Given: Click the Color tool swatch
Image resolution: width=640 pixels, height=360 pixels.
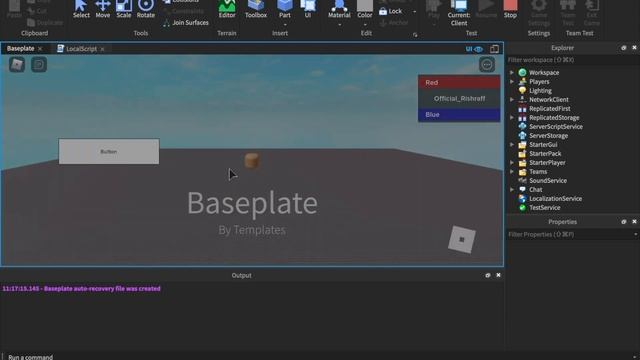Looking at the screenshot, I should tap(364, 9).
